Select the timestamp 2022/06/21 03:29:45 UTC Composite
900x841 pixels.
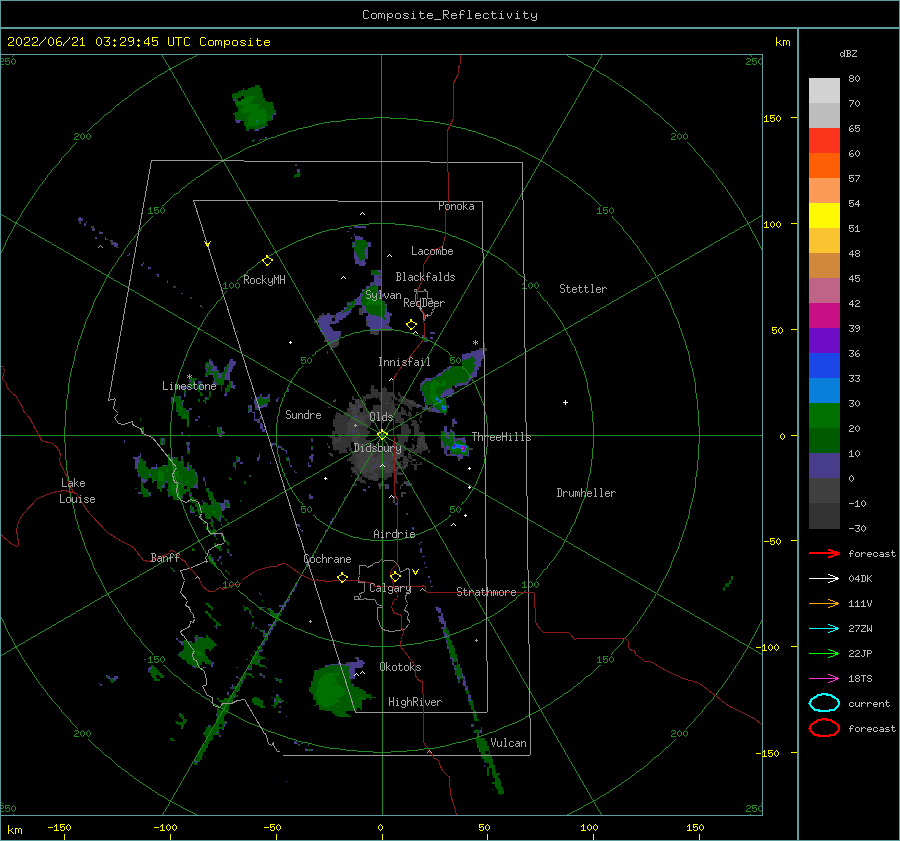point(138,42)
